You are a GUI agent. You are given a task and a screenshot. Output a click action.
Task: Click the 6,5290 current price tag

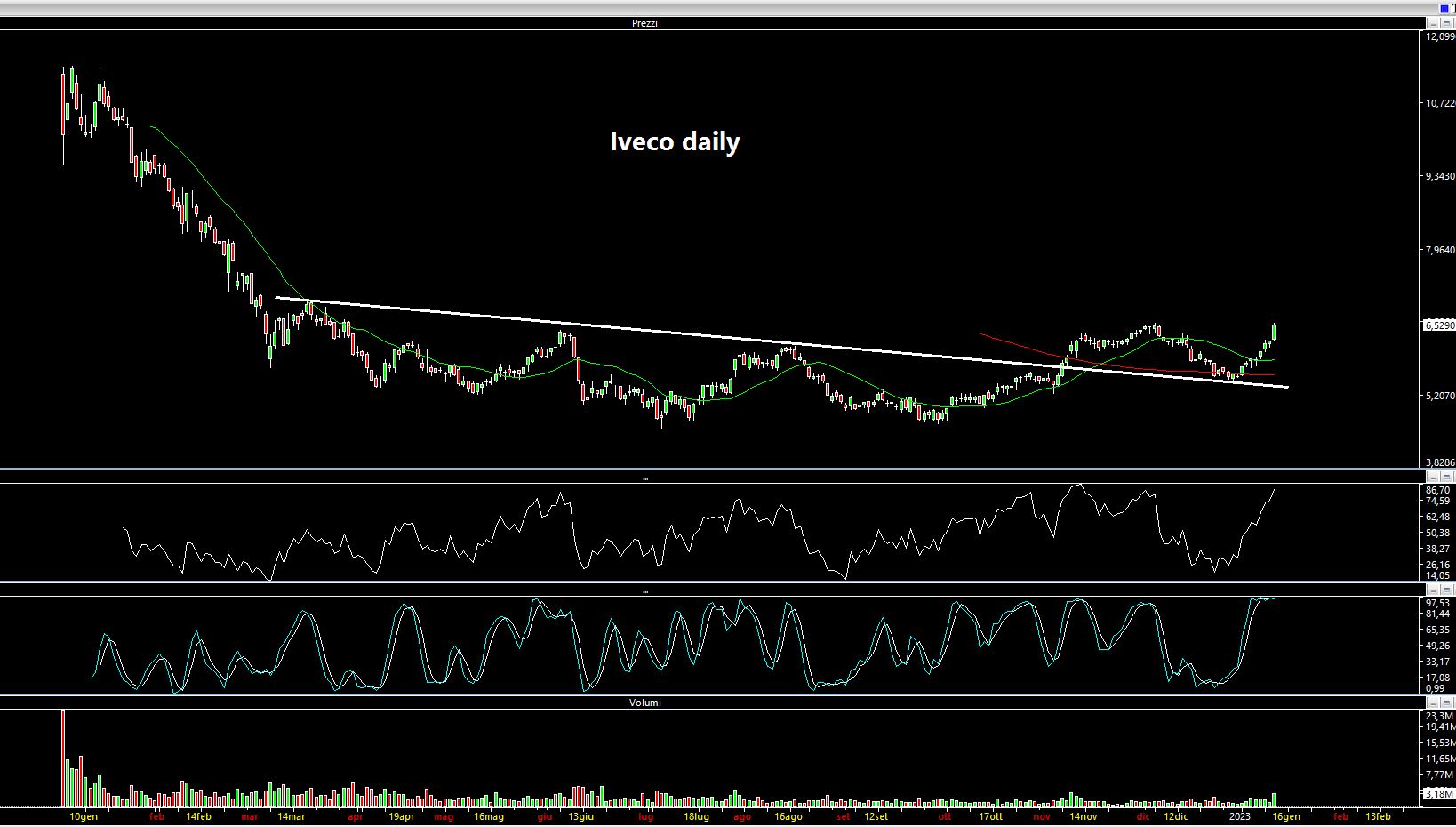tap(1439, 325)
